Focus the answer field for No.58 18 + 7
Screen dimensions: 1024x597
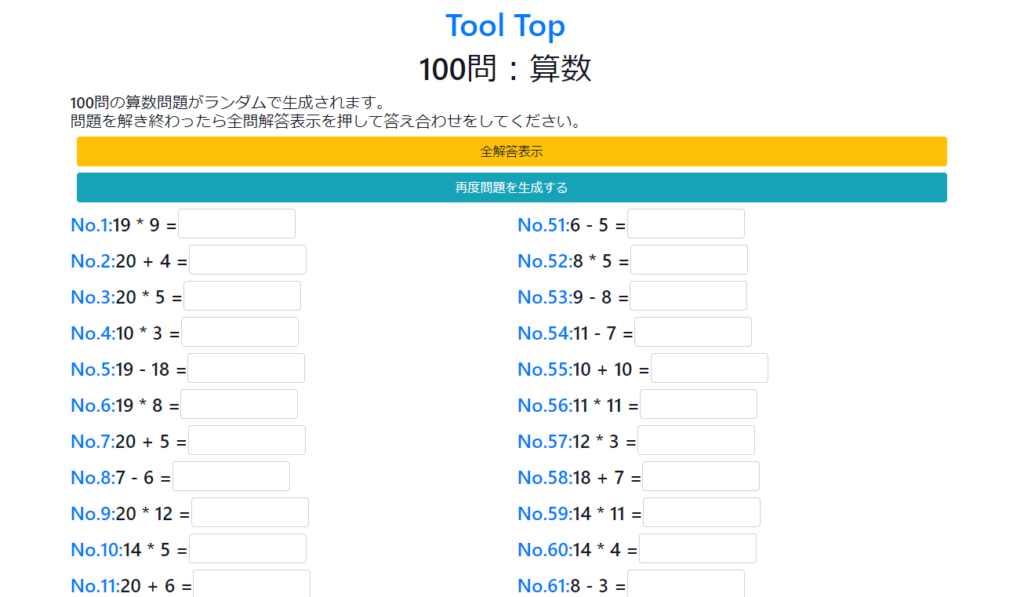click(x=701, y=476)
